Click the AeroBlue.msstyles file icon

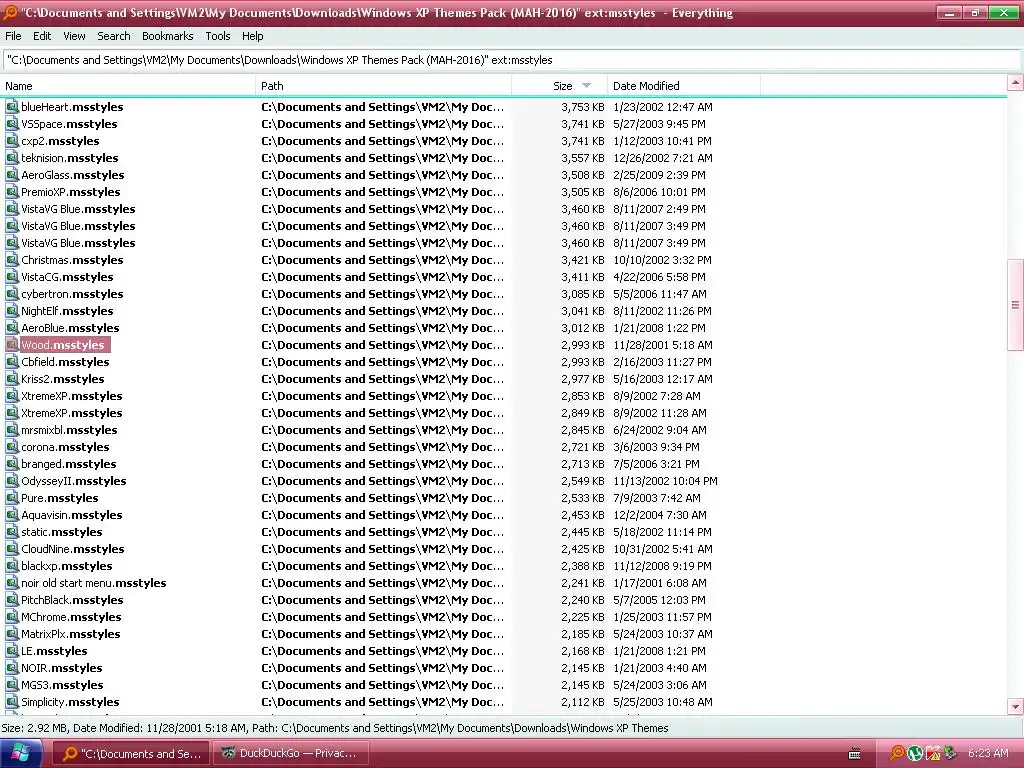[12, 327]
